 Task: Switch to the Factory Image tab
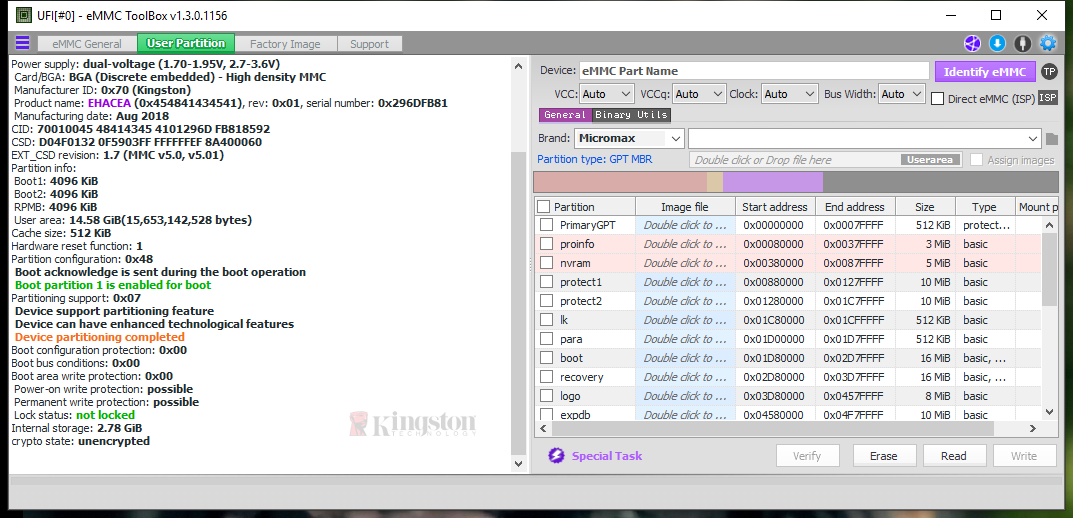pos(285,44)
